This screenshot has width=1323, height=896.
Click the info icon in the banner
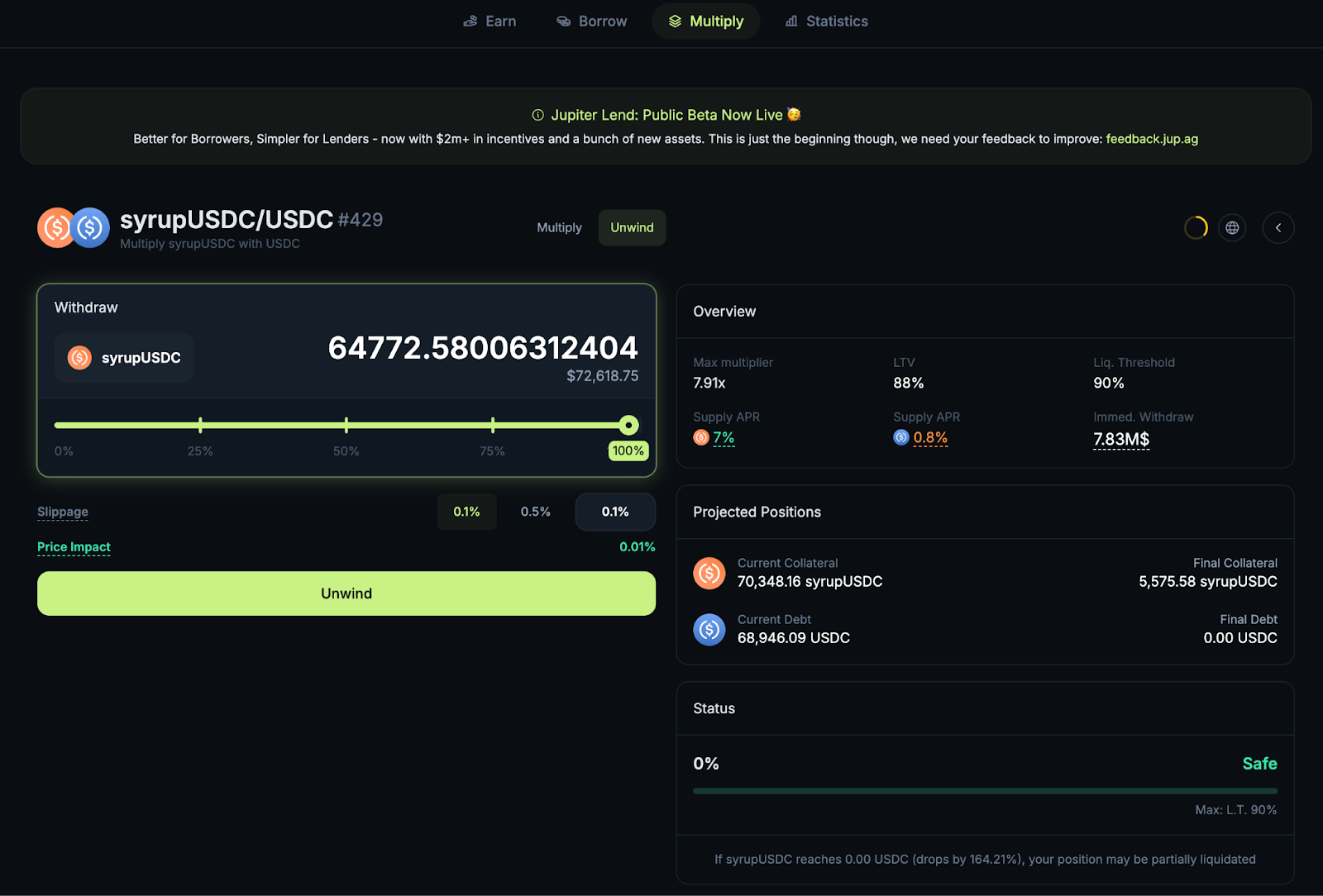coord(537,115)
